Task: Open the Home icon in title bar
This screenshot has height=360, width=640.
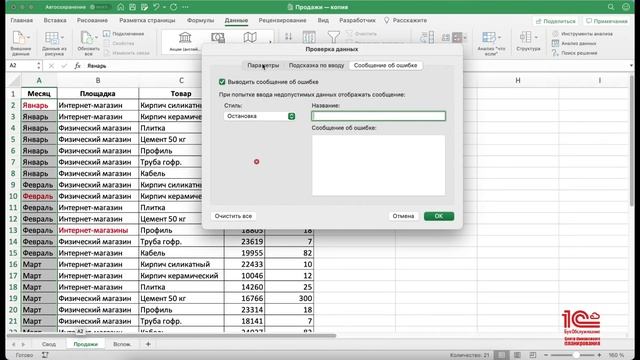Action: pyautogui.click(x=120, y=7)
